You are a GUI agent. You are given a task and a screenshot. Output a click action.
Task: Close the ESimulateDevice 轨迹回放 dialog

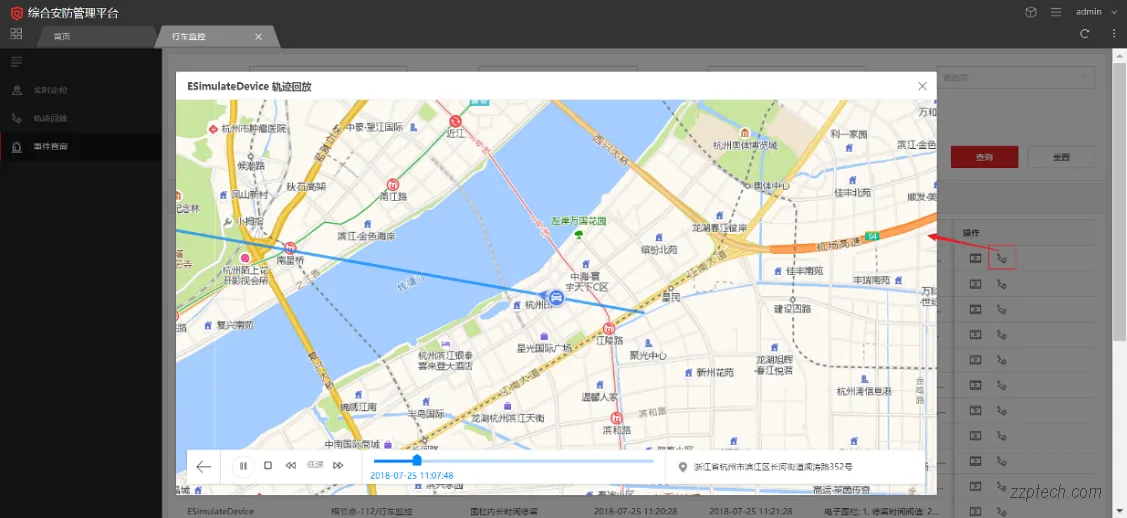922,86
